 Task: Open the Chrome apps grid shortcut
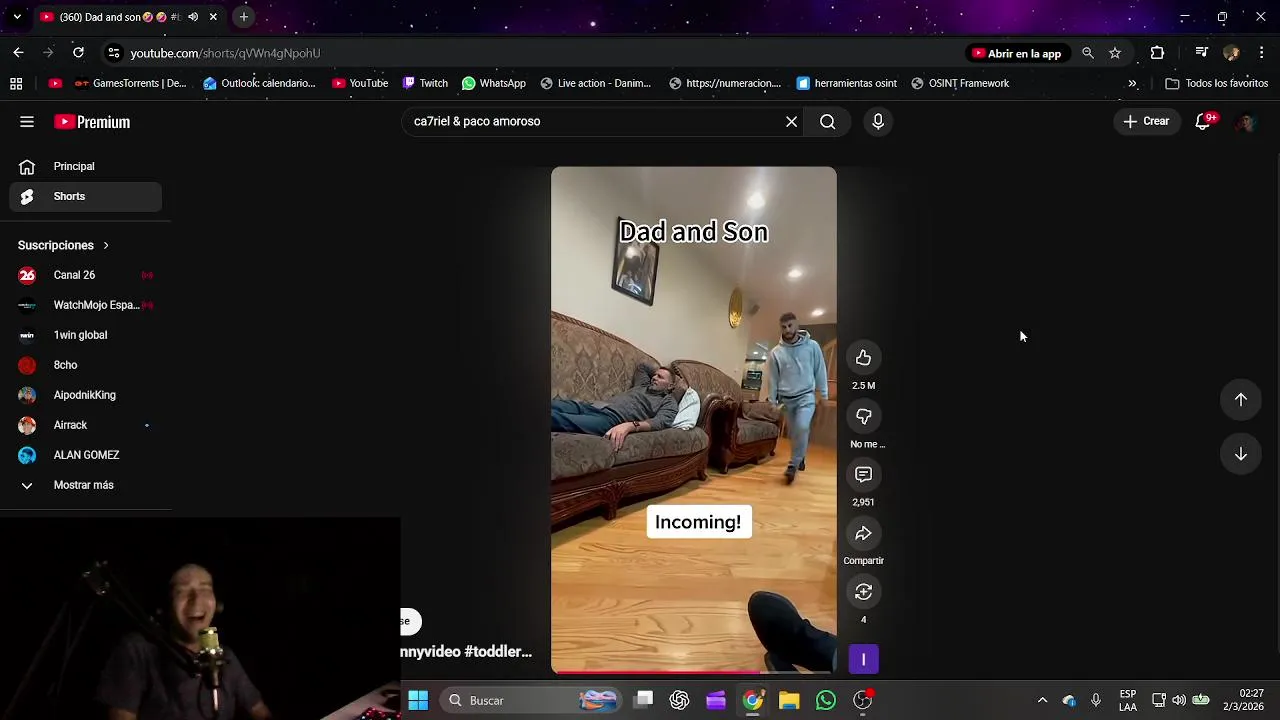coord(16,84)
